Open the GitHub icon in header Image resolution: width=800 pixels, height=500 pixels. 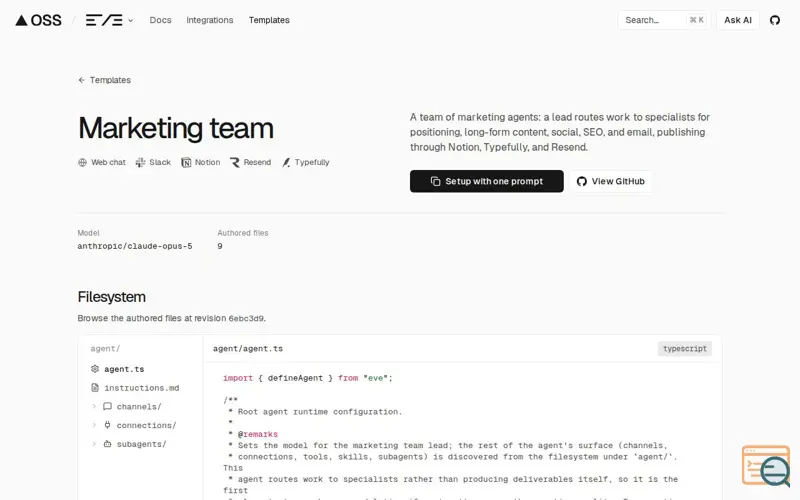click(x=774, y=20)
